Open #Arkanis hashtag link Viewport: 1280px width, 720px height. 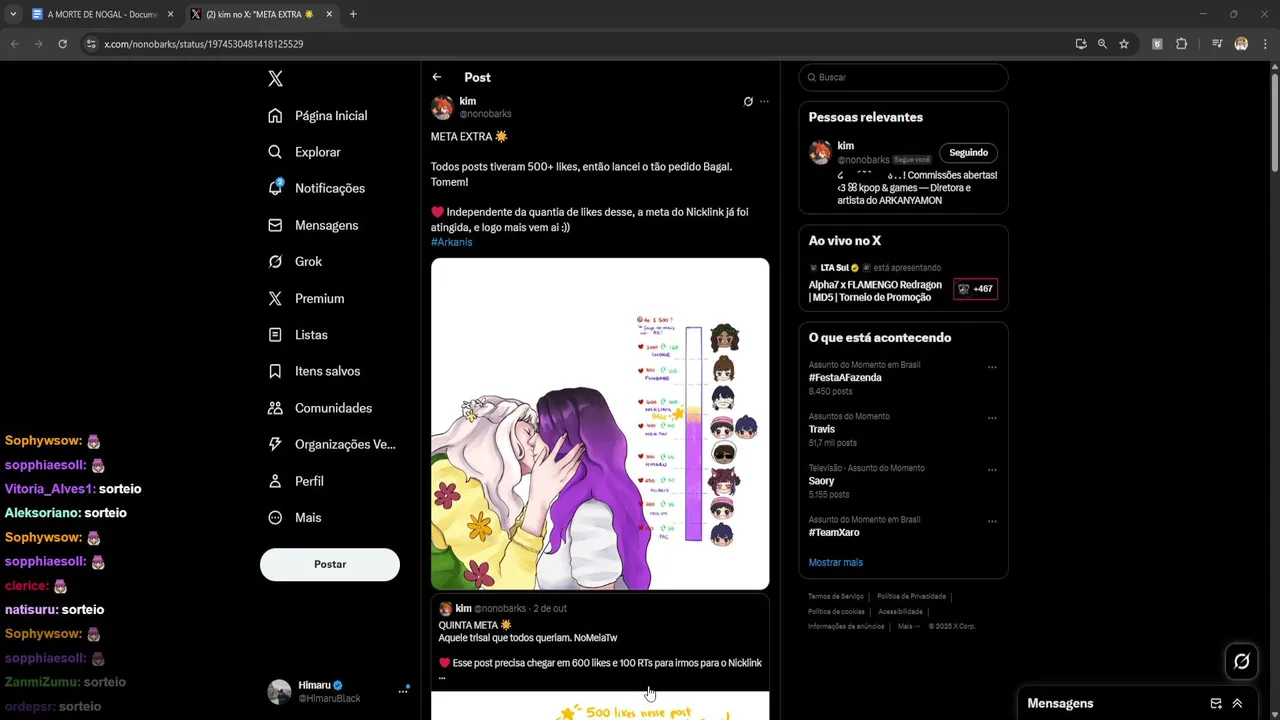(x=451, y=242)
